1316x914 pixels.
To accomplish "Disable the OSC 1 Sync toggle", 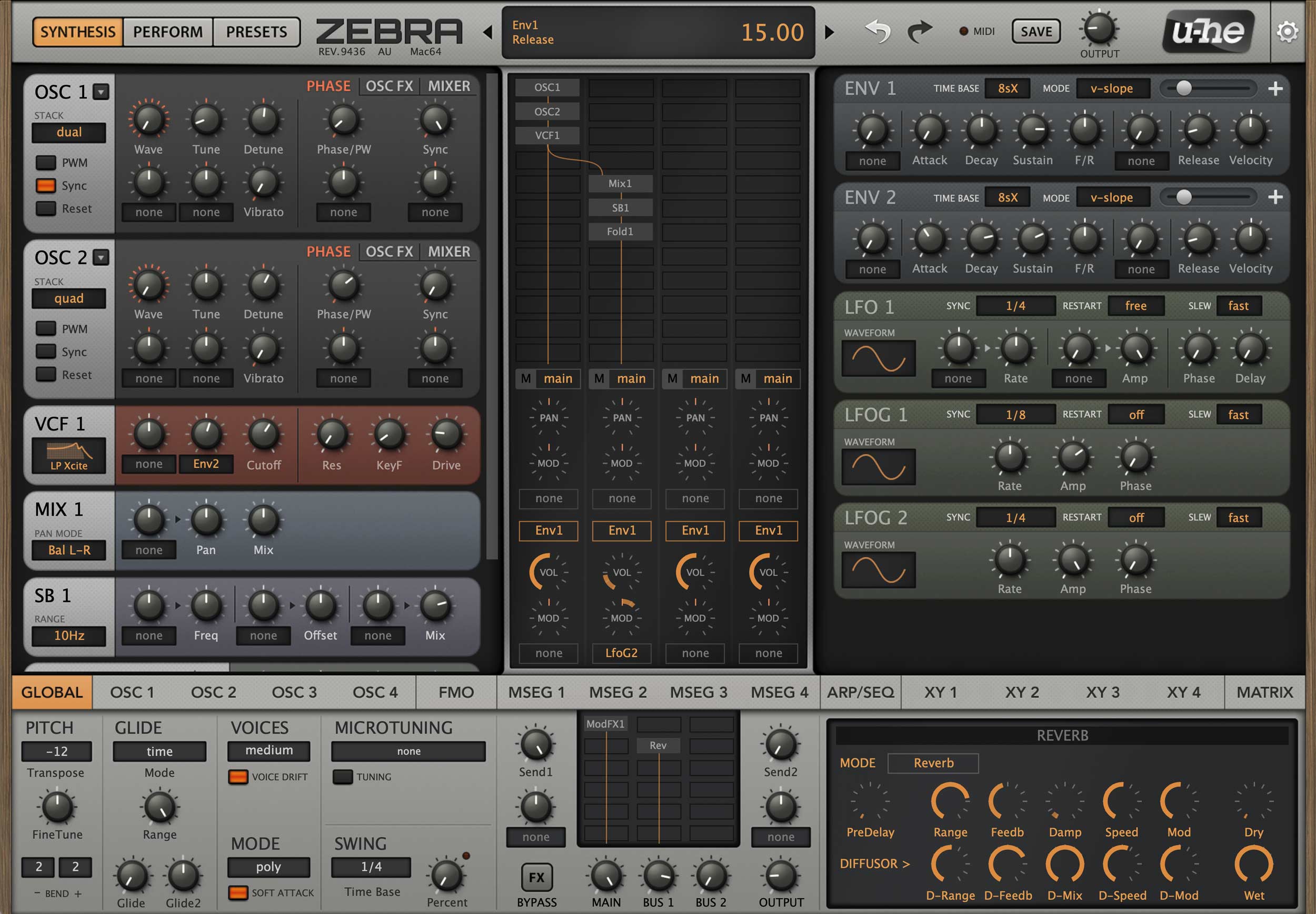I will pyautogui.click(x=46, y=186).
